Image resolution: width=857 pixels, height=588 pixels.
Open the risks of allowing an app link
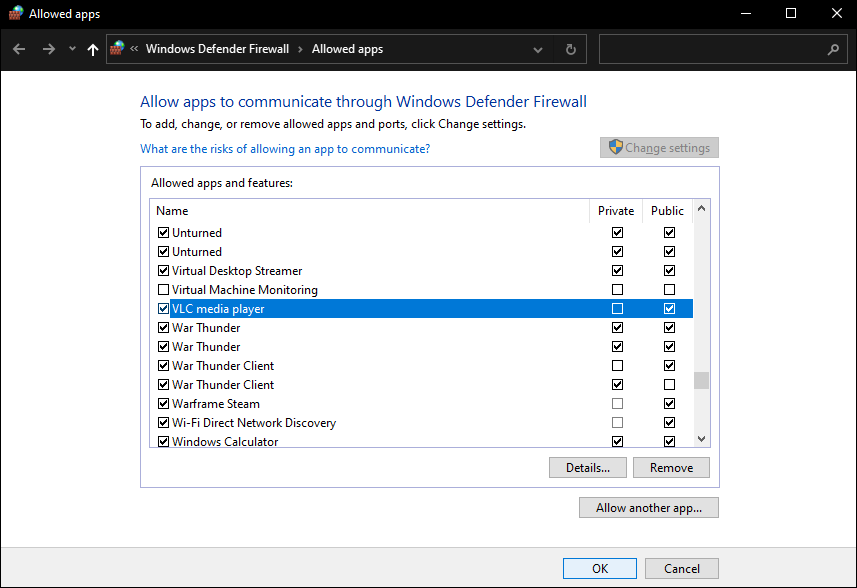(x=285, y=149)
